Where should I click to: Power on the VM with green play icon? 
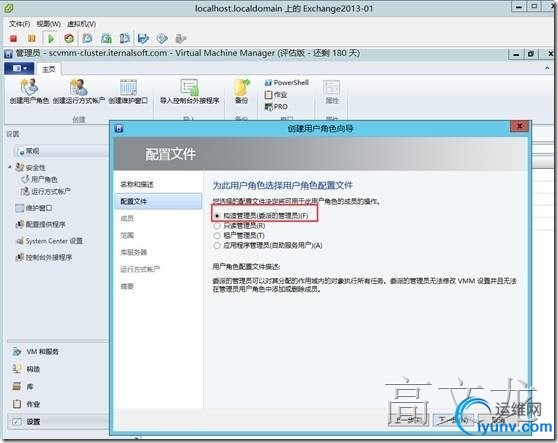[51, 38]
